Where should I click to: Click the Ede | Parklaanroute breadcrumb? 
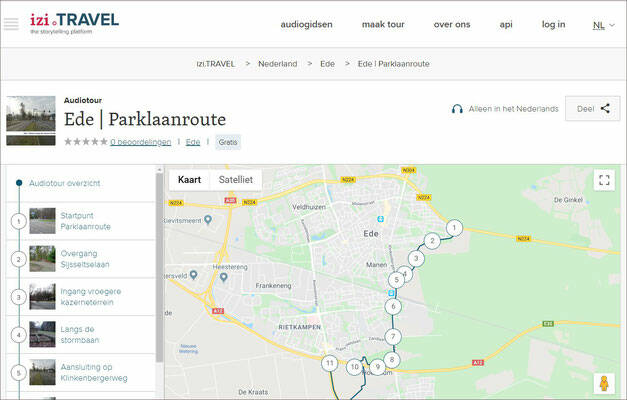pyautogui.click(x=393, y=64)
